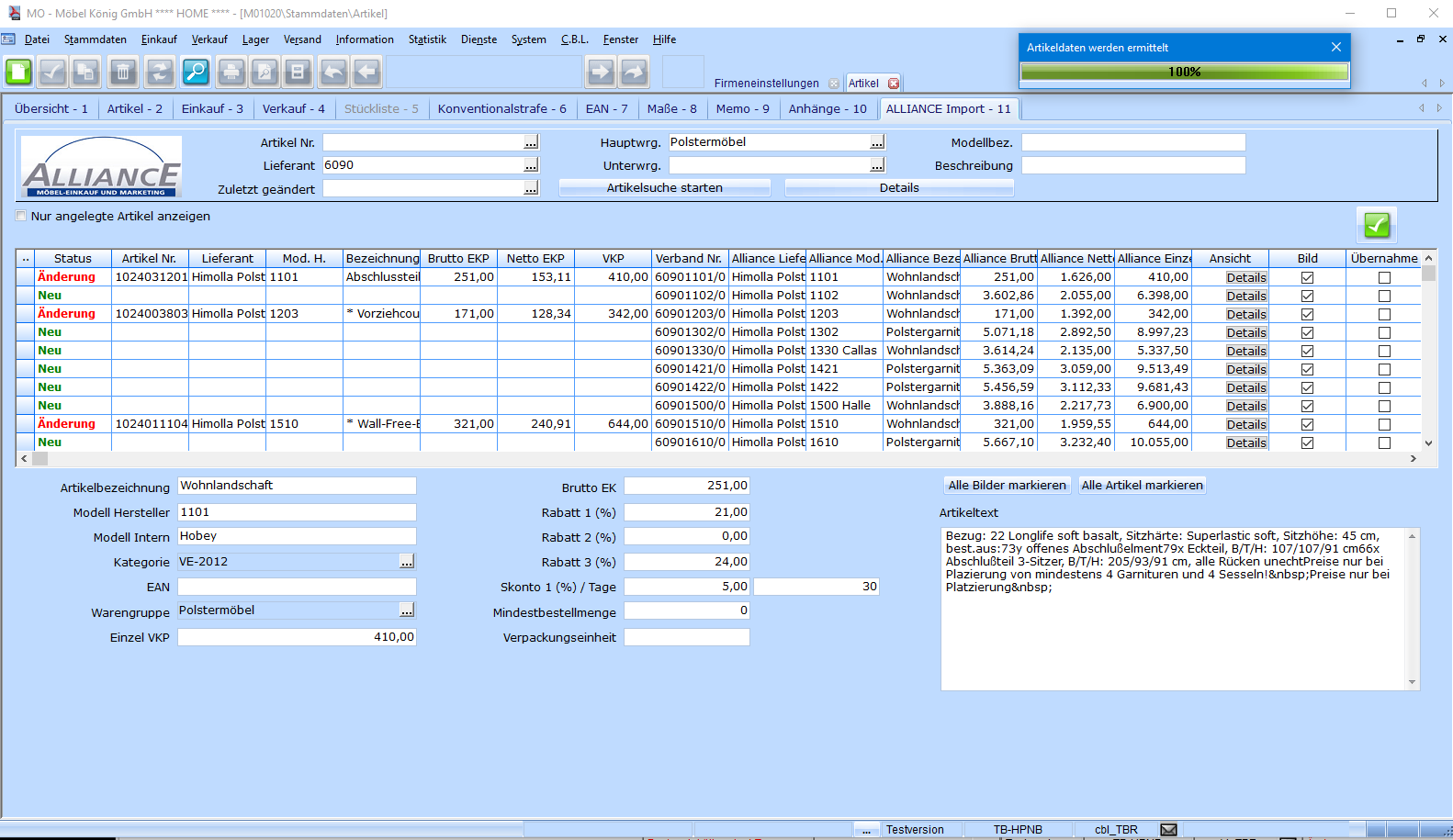1453x840 pixels.
Task: Click the Refresh arrows toolbar icon
Action: coord(160,72)
